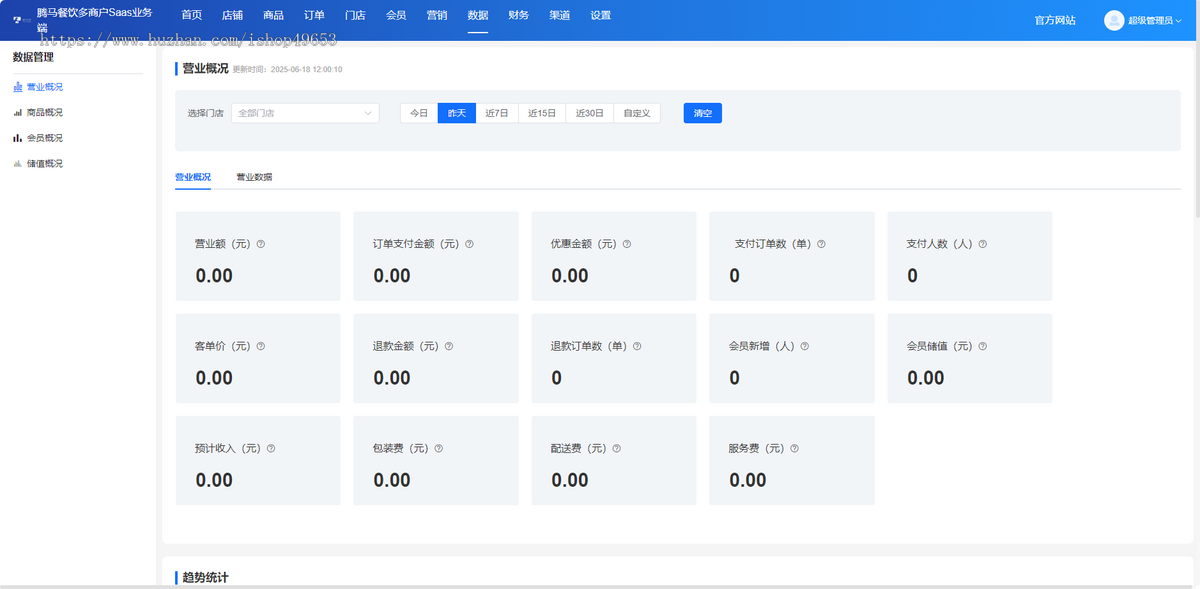Click the 清空 button to clear filters

pyautogui.click(x=702, y=112)
